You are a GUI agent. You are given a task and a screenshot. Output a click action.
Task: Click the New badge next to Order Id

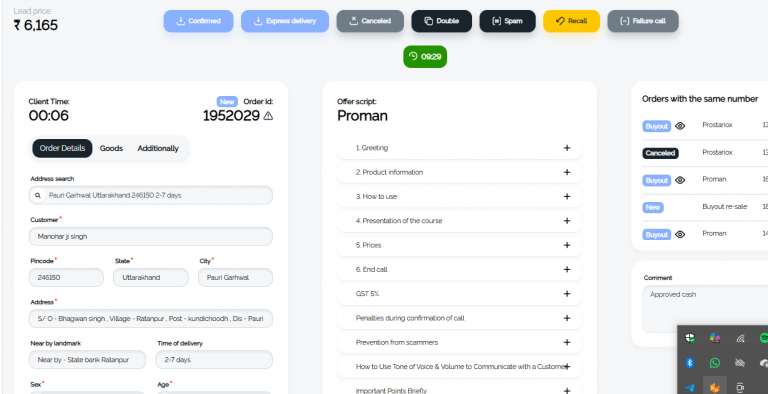click(x=227, y=101)
